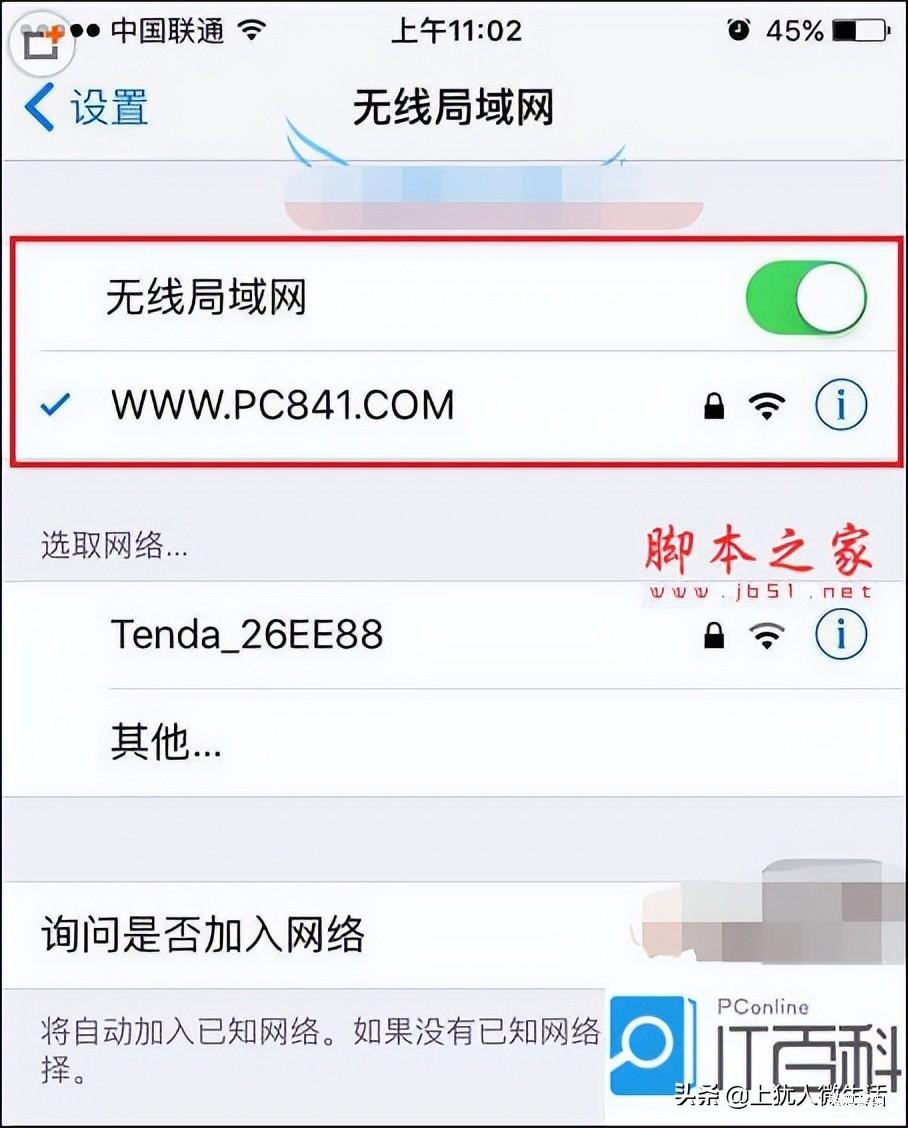Tap lock icon on Tenda_26EE88 row
This screenshot has height=1128, width=908.
tap(714, 635)
